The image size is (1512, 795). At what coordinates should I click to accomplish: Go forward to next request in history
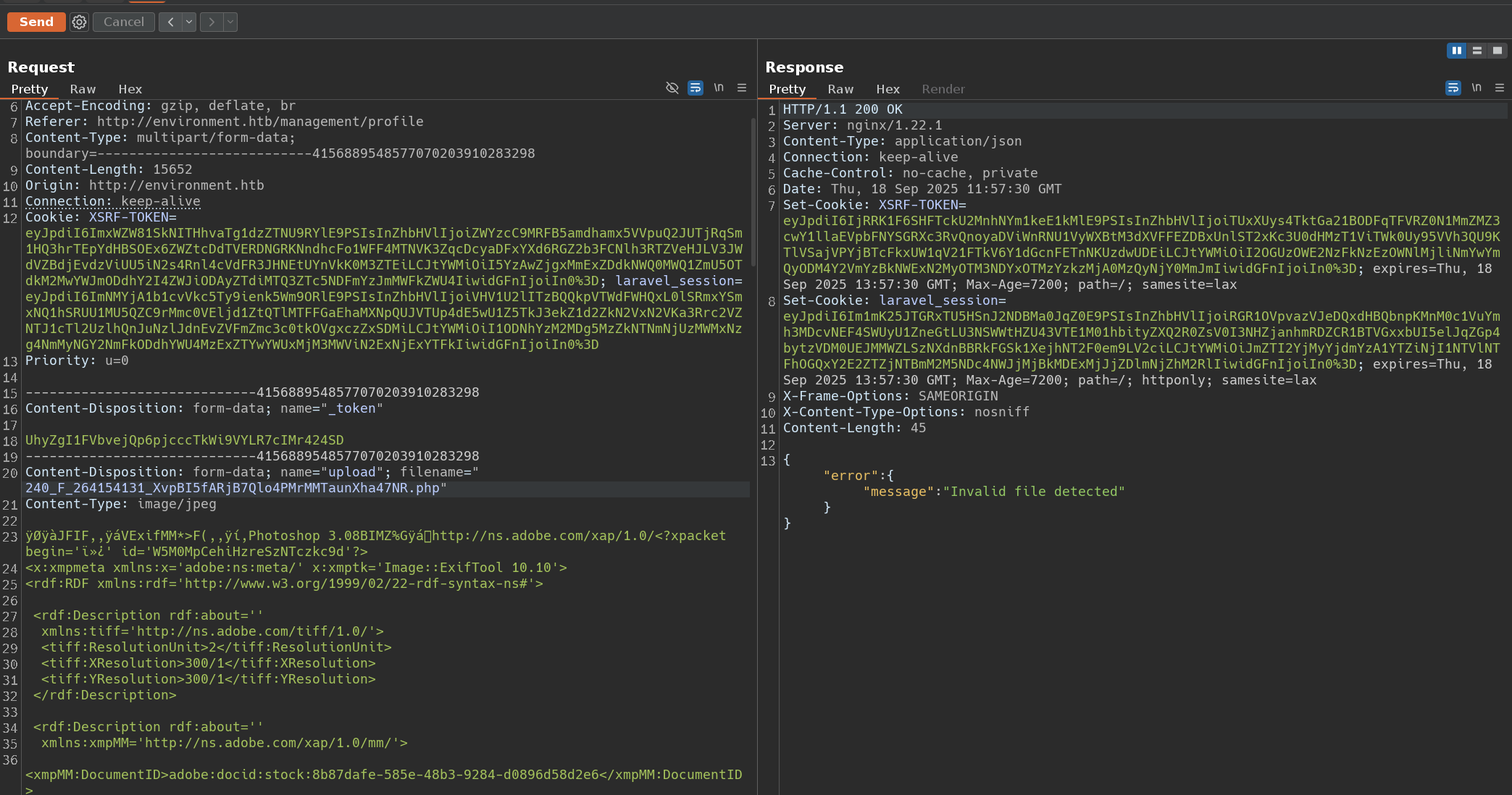point(212,22)
